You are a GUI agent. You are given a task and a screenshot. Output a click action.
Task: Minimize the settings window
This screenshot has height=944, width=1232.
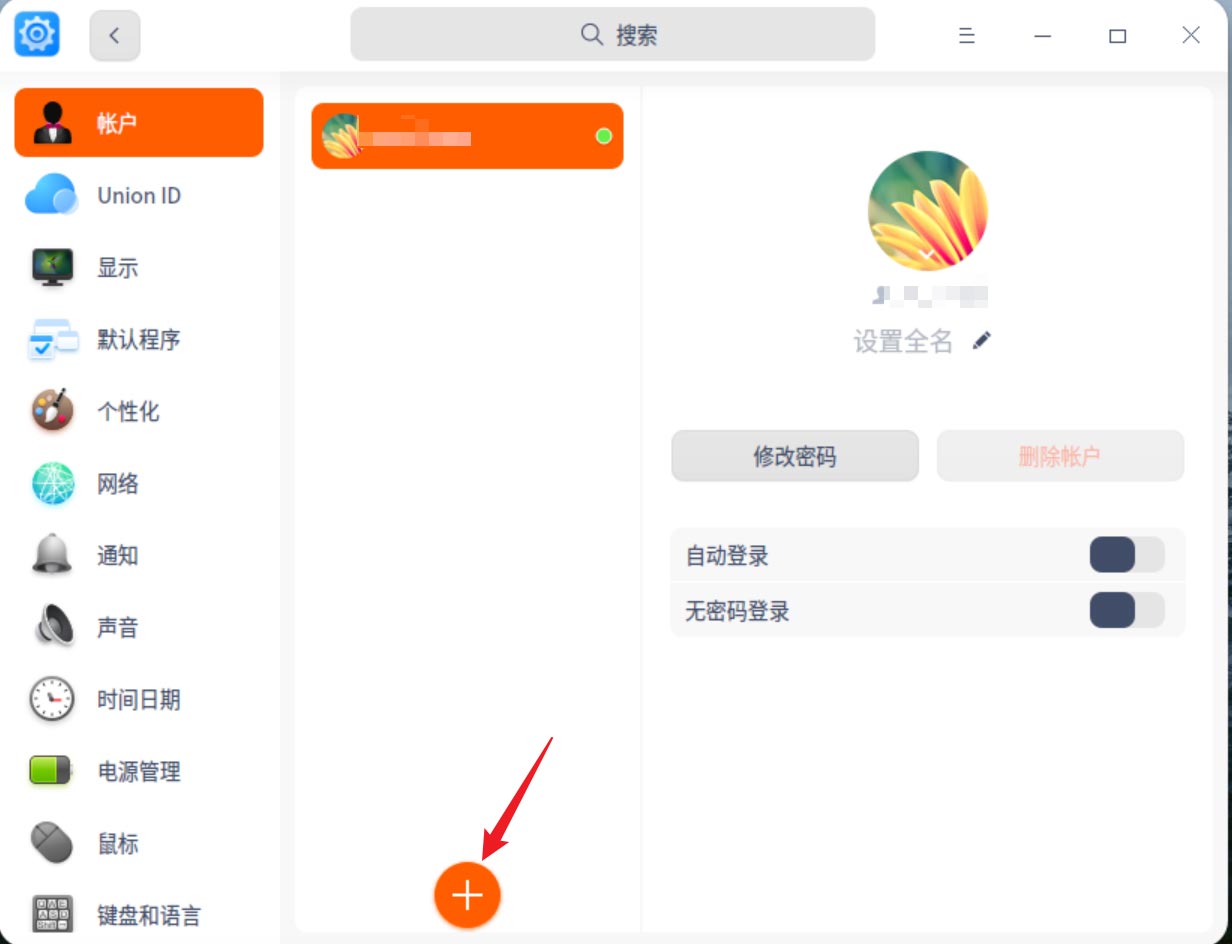1042,36
